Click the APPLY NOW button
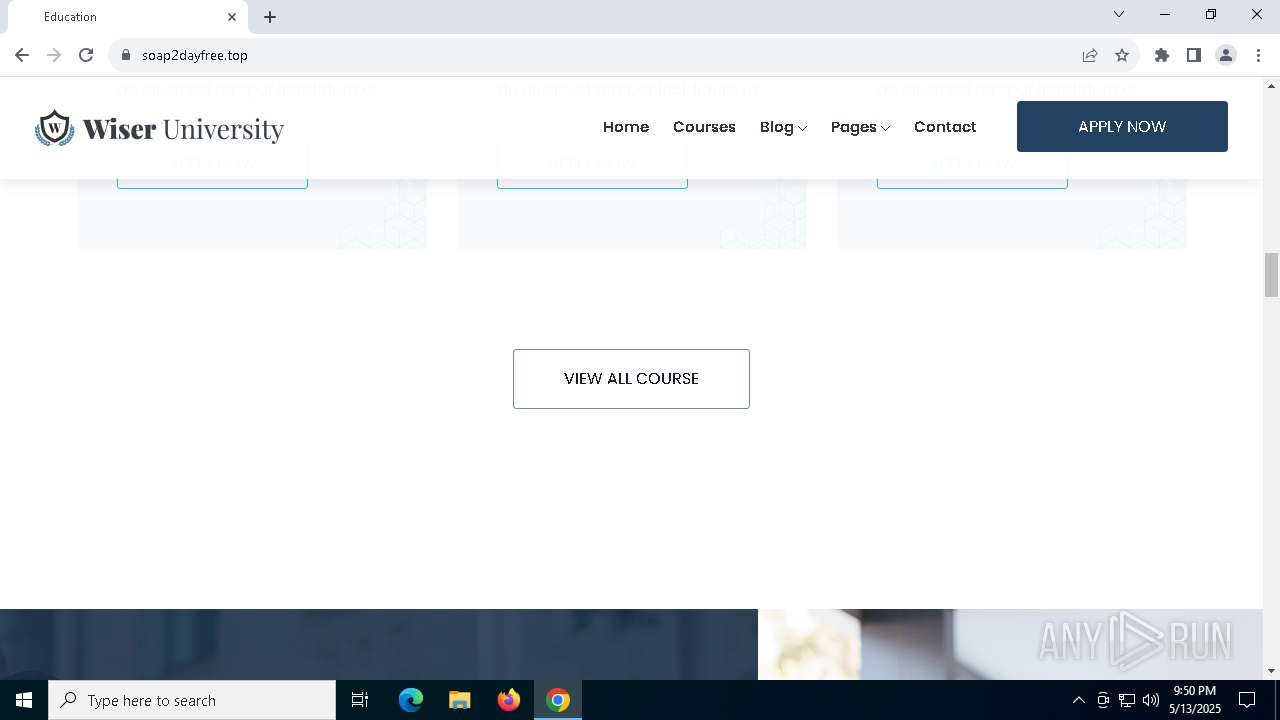 click(x=1122, y=126)
